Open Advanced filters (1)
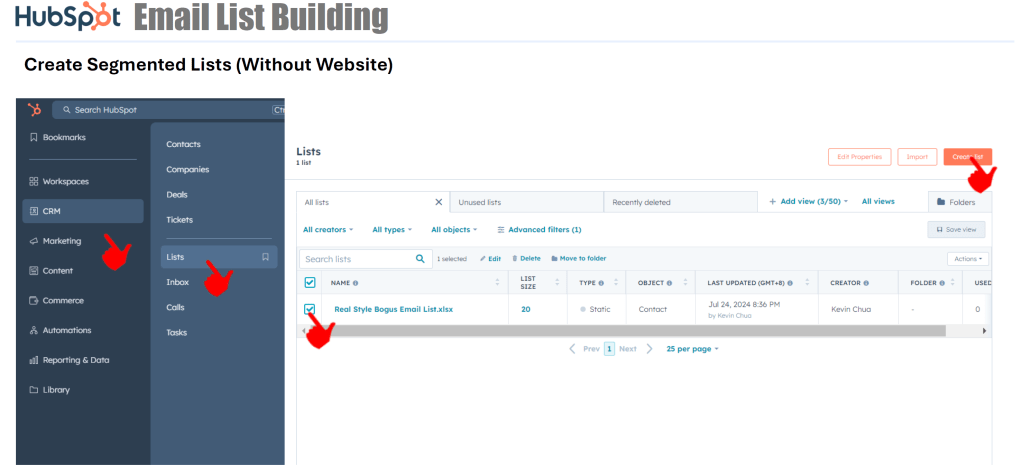Viewport: 1022px width, 476px height. pos(539,230)
